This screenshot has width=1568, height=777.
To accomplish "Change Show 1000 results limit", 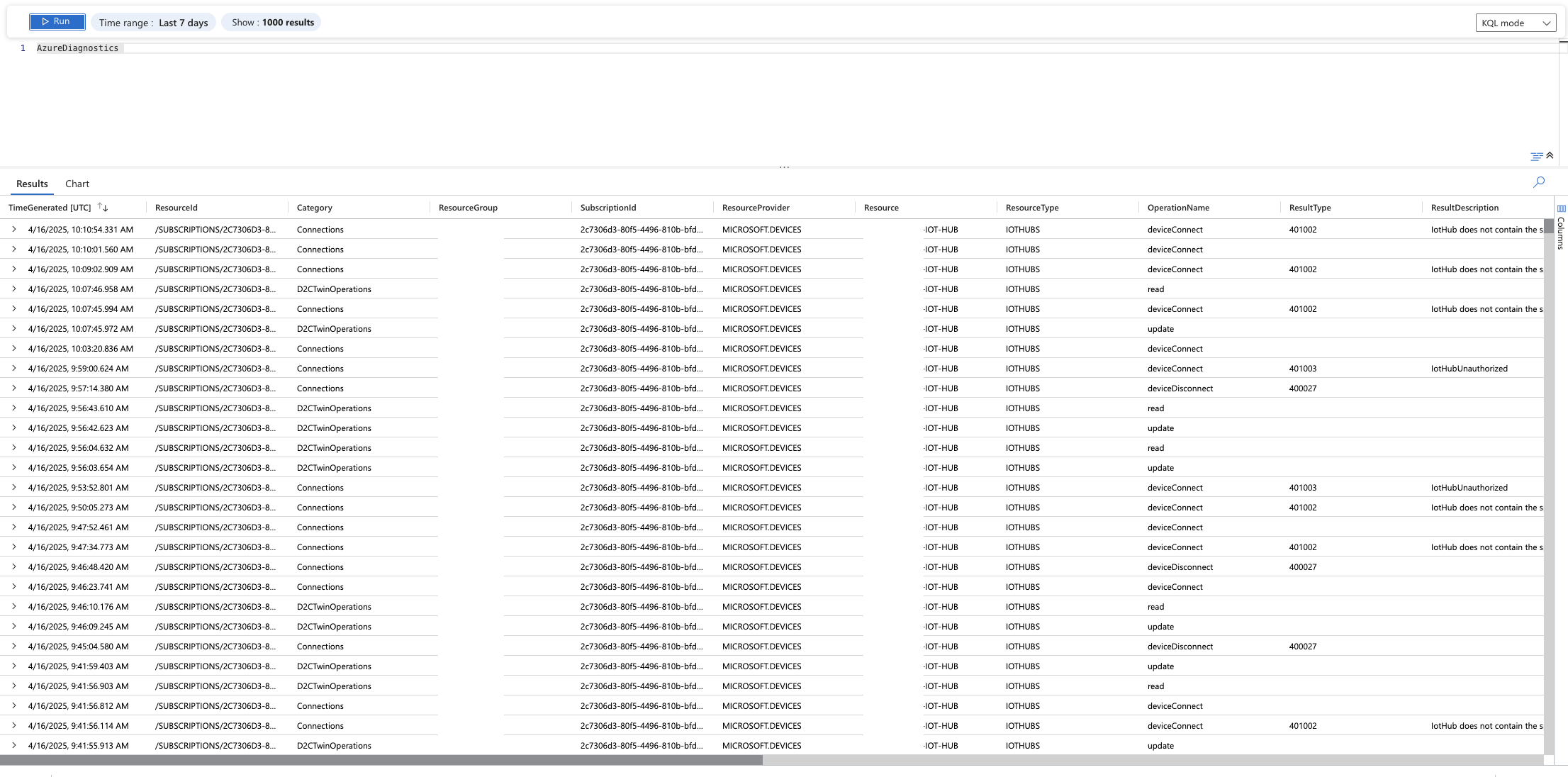I will coord(272,23).
